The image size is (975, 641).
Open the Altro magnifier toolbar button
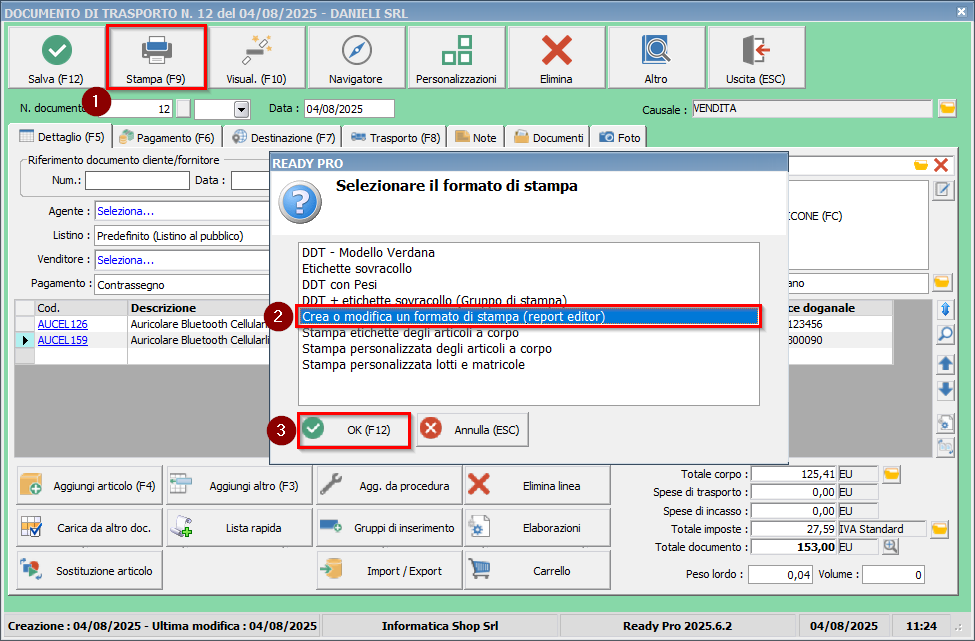point(656,58)
